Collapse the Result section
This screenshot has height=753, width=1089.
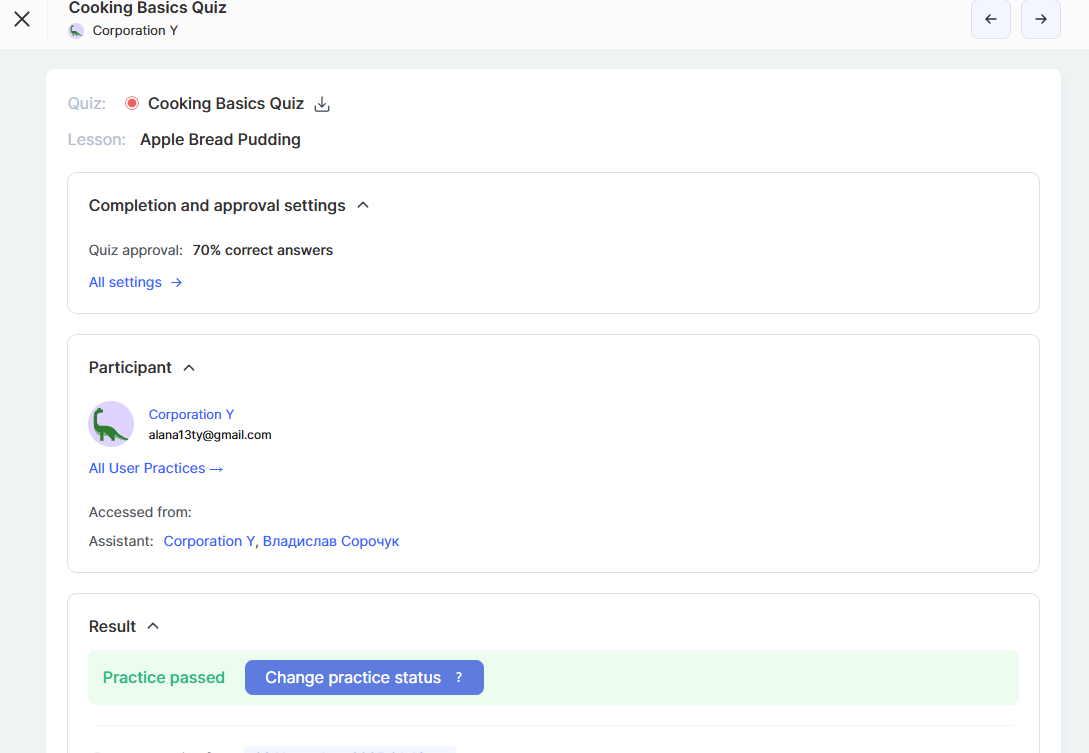click(153, 626)
